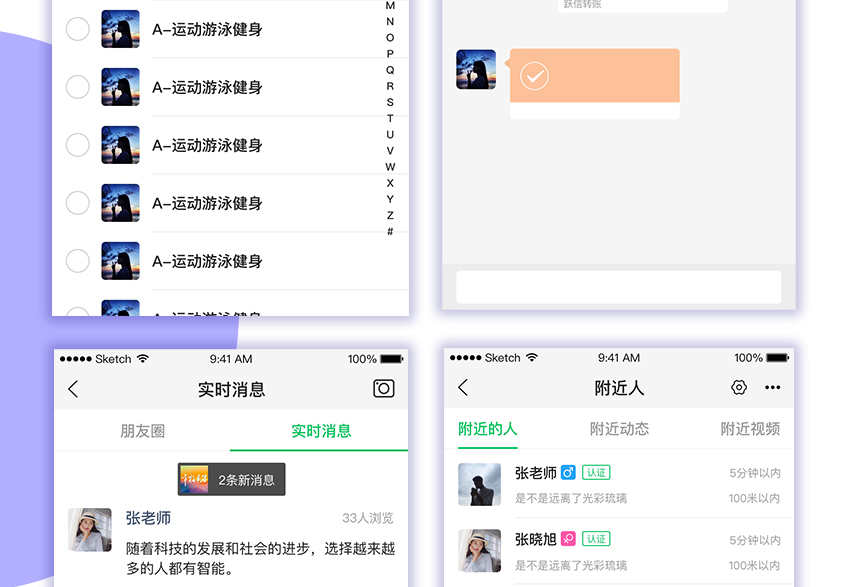Click signal dots in 附近人 screen status bar
Image resolution: width=848 pixels, height=587 pixels.
point(466,358)
